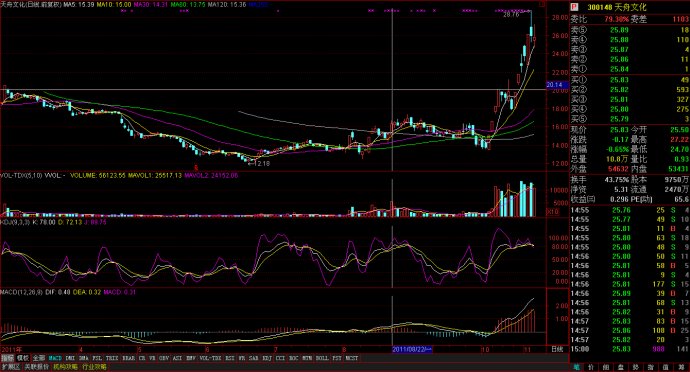Open the 机构攻略 link

coord(65,367)
